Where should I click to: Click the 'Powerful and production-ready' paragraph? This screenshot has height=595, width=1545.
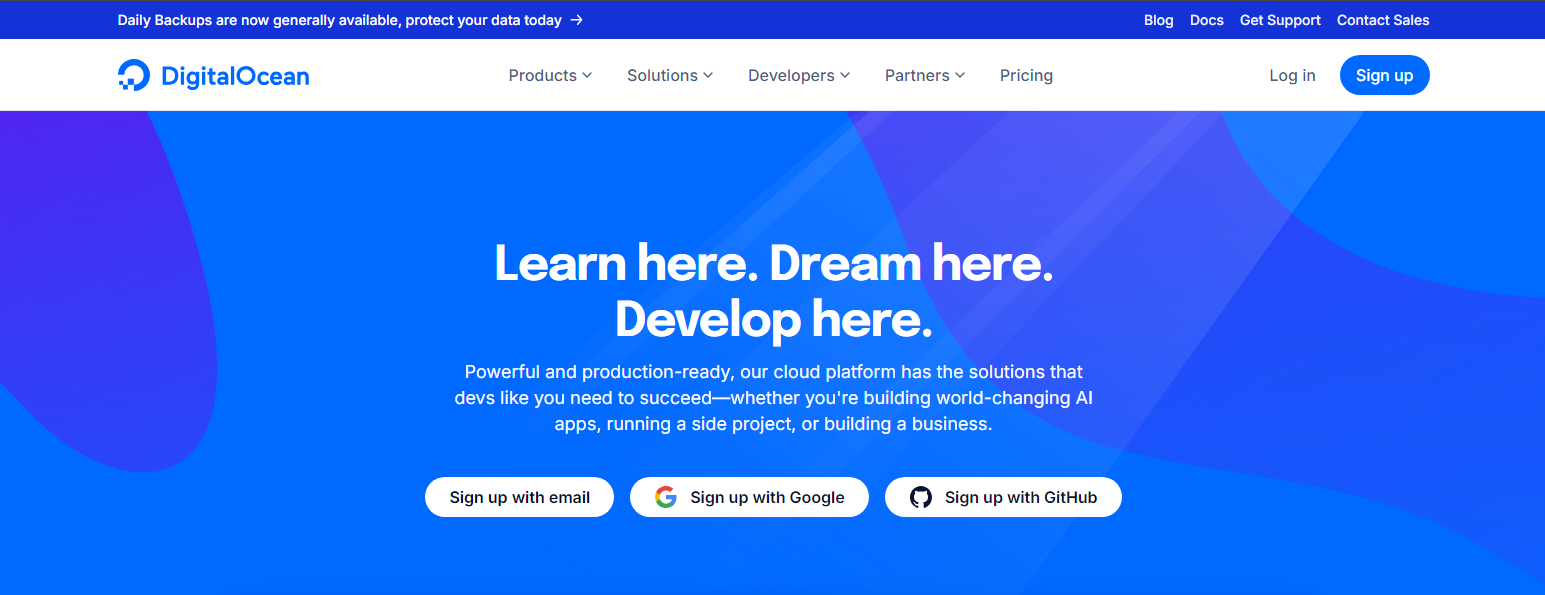click(x=773, y=398)
